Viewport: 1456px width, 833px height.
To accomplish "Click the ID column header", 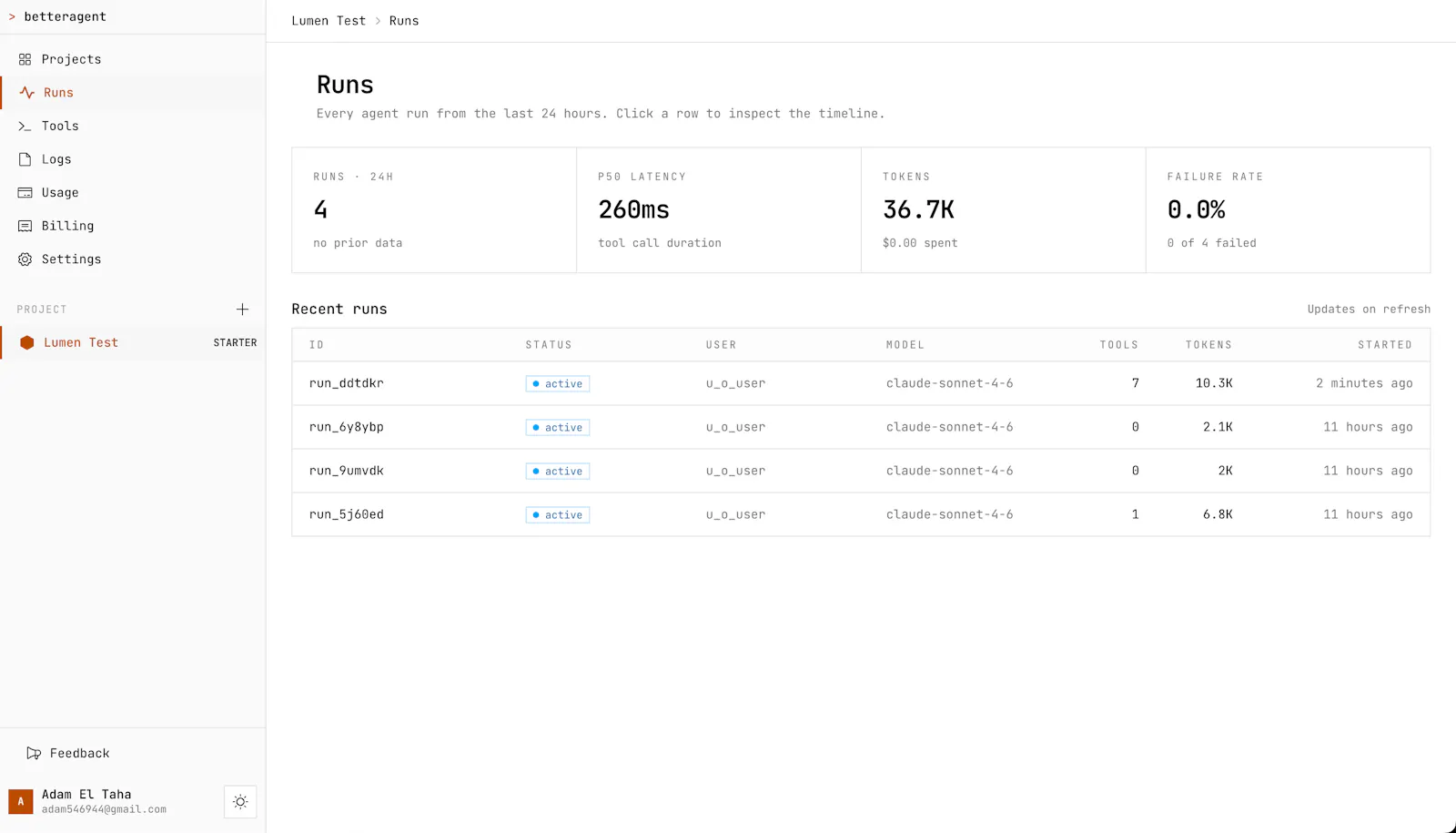I will (x=317, y=345).
